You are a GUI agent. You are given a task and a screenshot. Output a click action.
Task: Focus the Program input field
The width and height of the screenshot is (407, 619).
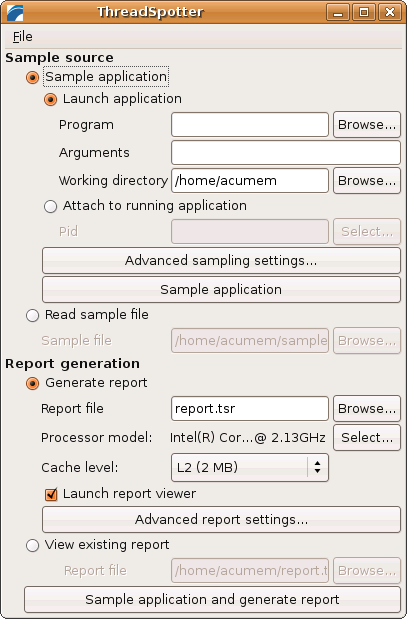(249, 125)
